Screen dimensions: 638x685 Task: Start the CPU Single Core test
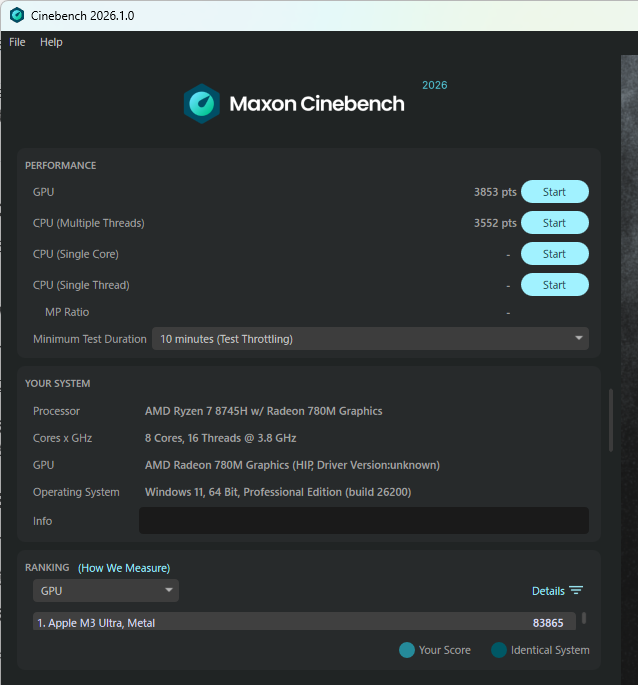click(555, 254)
